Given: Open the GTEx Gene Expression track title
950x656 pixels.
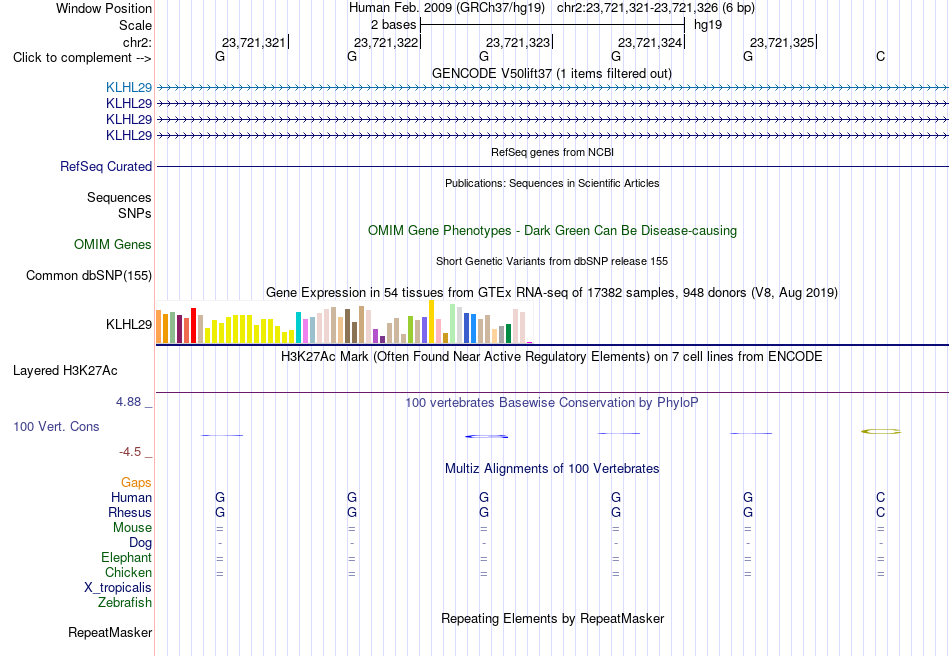Looking at the screenshot, I should [552, 293].
